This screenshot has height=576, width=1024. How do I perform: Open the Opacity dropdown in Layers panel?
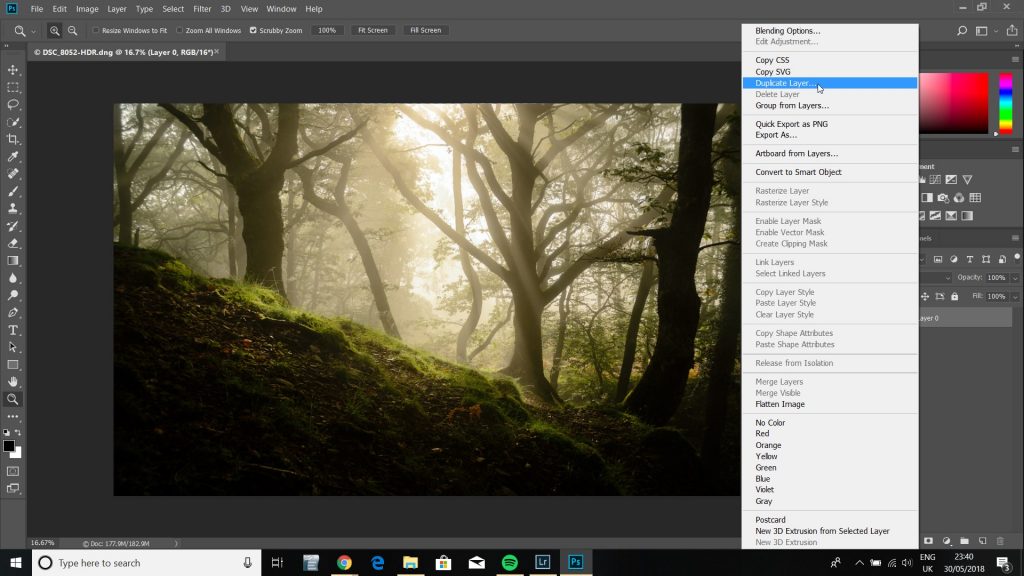coord(1015,279)
